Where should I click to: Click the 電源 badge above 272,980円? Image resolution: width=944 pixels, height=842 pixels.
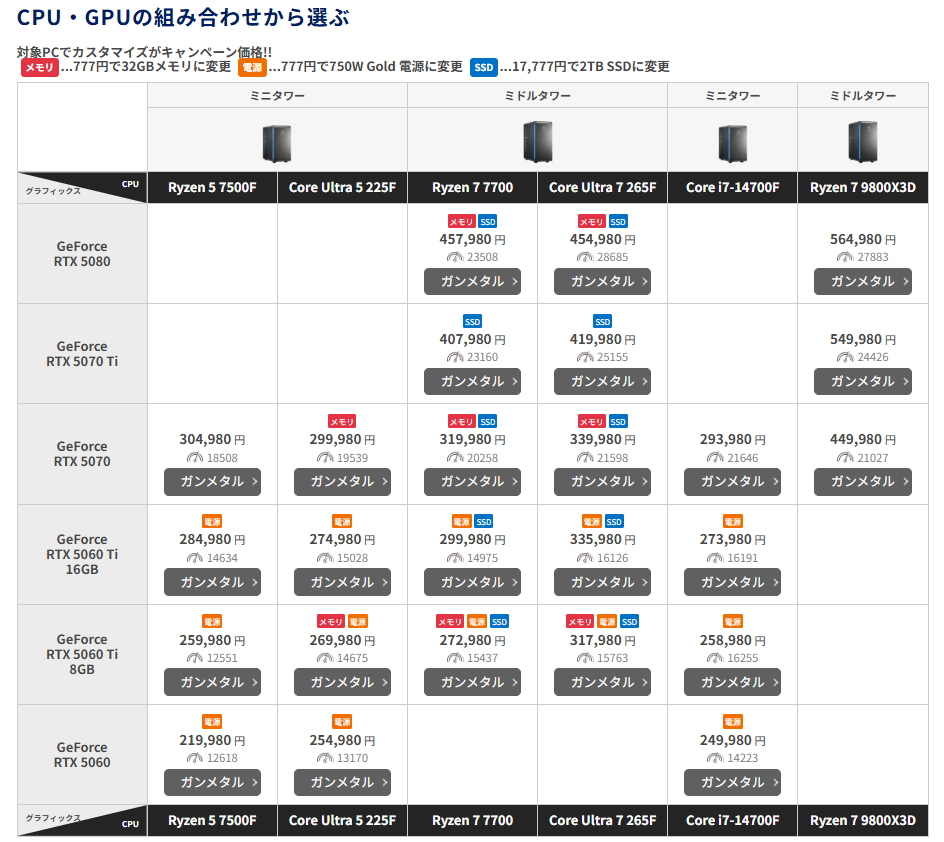click(x=477, y=621)
